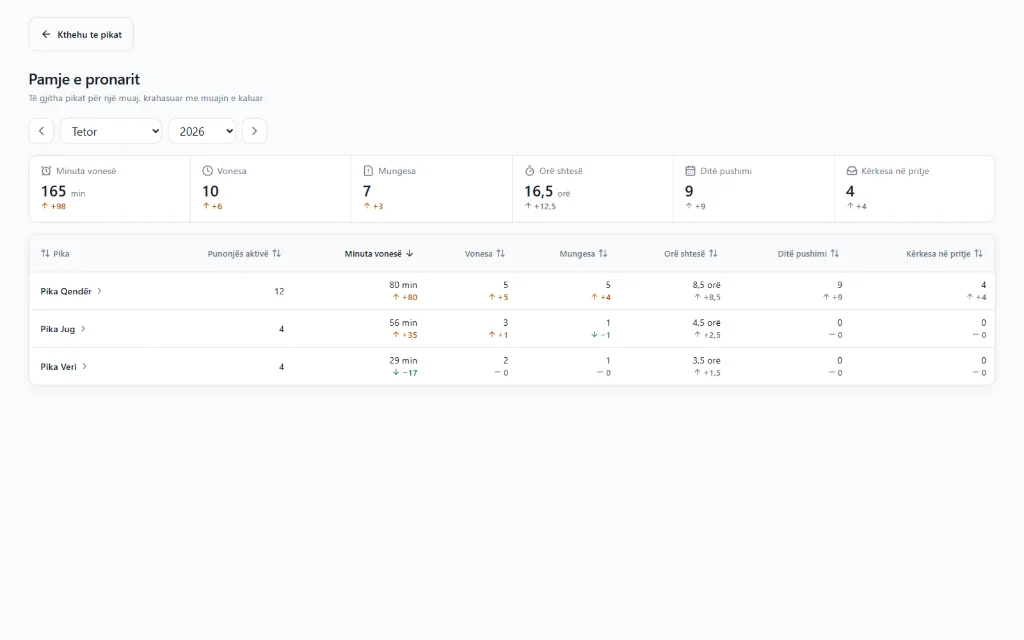Expand Pika Jug row chevron

point(83,329)
